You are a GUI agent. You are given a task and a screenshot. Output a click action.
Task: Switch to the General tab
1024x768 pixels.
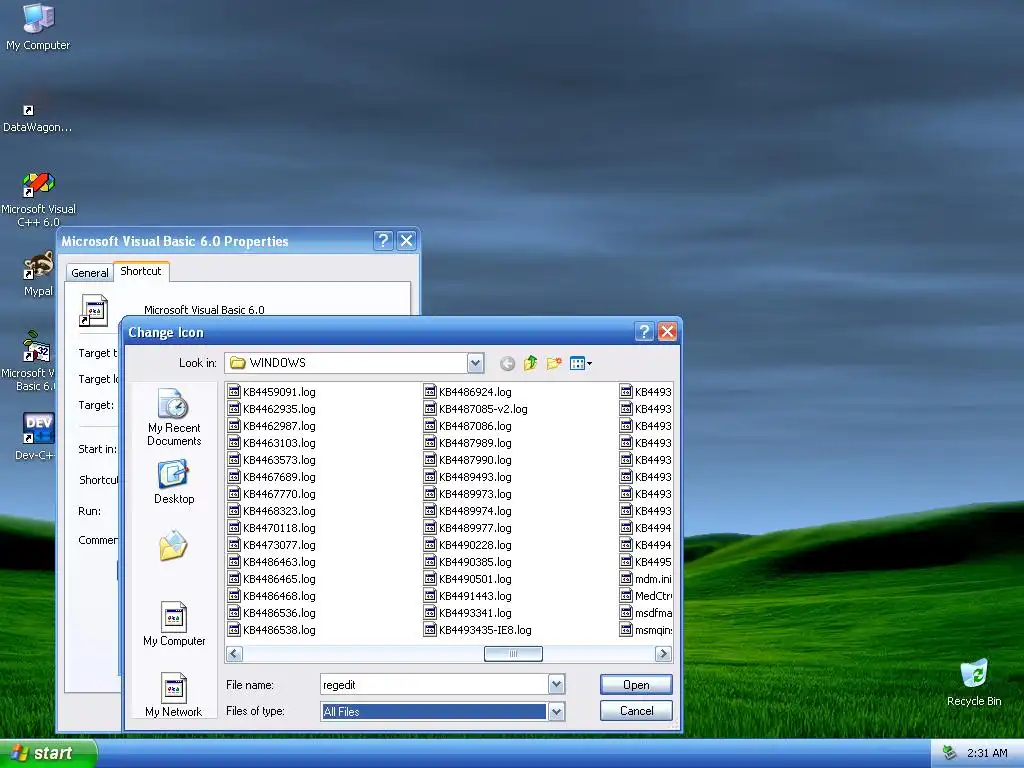click(x=89, y=272)
